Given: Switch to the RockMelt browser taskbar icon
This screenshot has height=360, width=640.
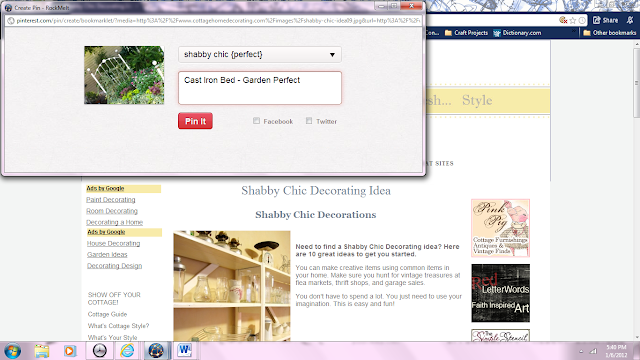Looking at the screenshot, I should (156, 351).
